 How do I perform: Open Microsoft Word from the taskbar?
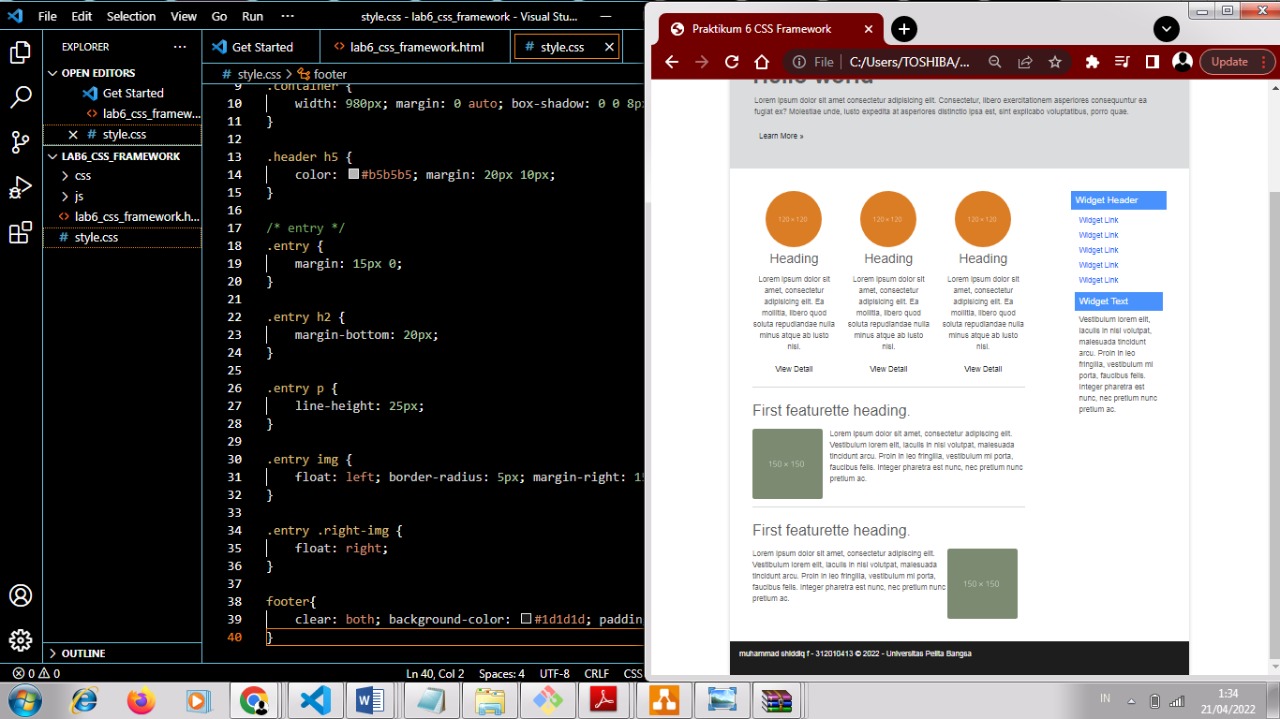(370, 701)
